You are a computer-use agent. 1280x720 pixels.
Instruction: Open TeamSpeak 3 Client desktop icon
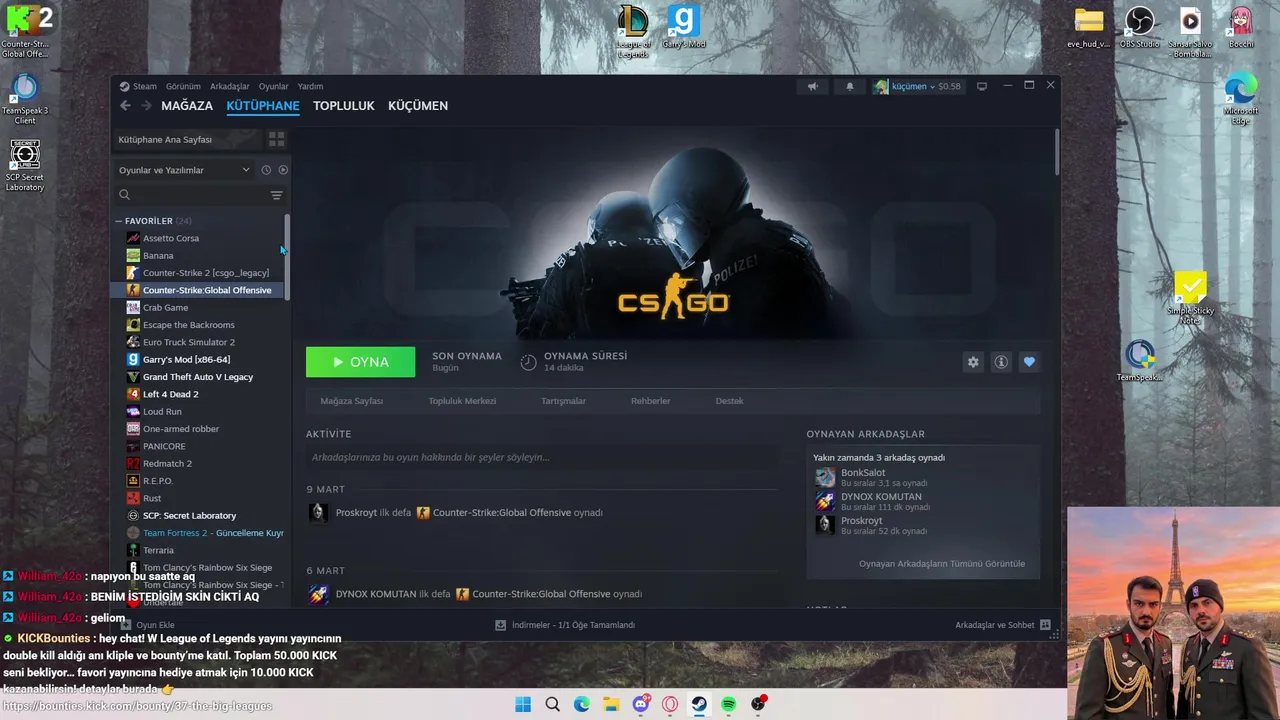tap(25, 99)
